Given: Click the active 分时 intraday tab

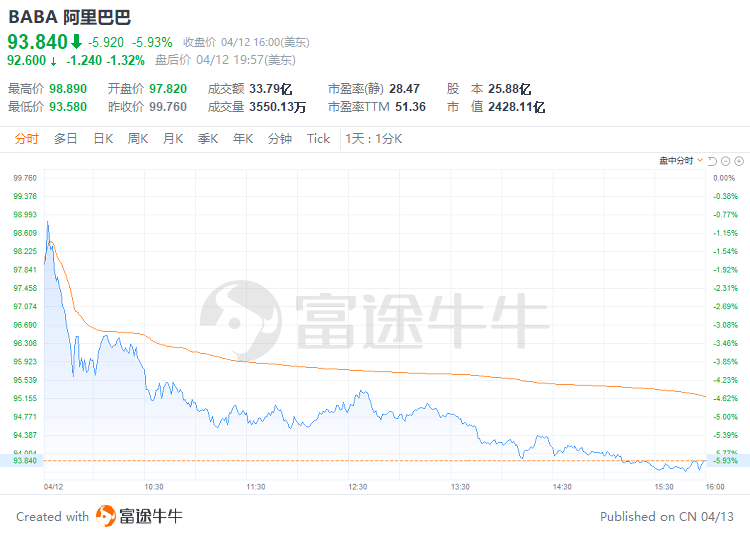Looking at the screenshot, I should [x=27, y=139].
